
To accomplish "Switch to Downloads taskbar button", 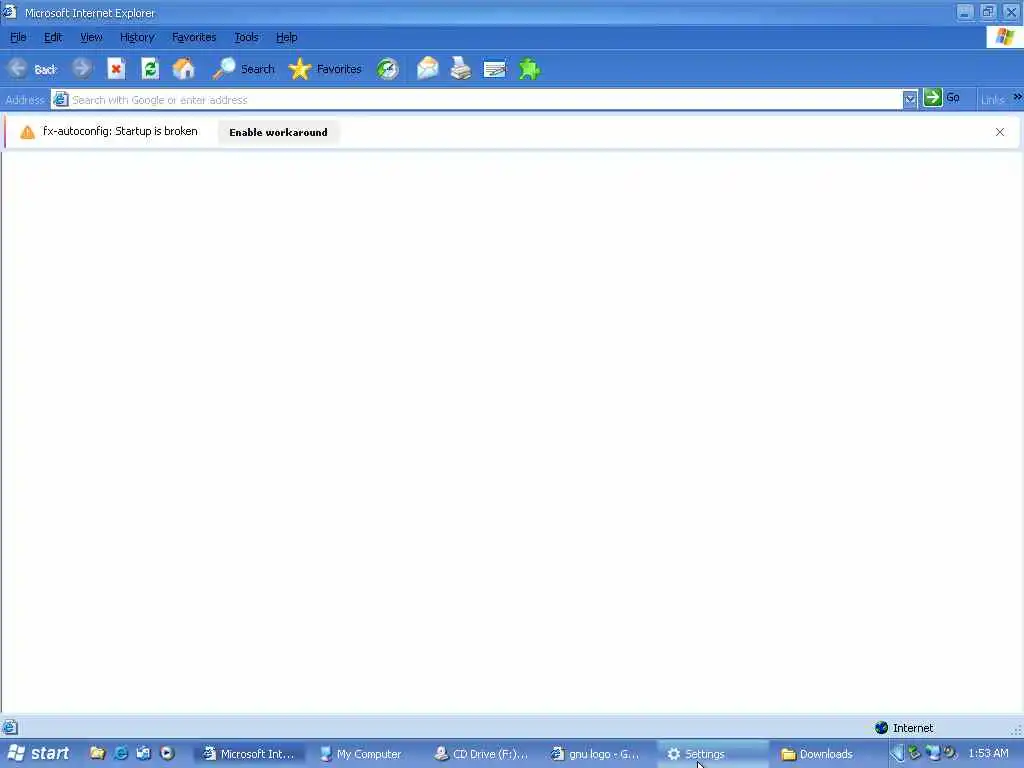I will point(827,754).
